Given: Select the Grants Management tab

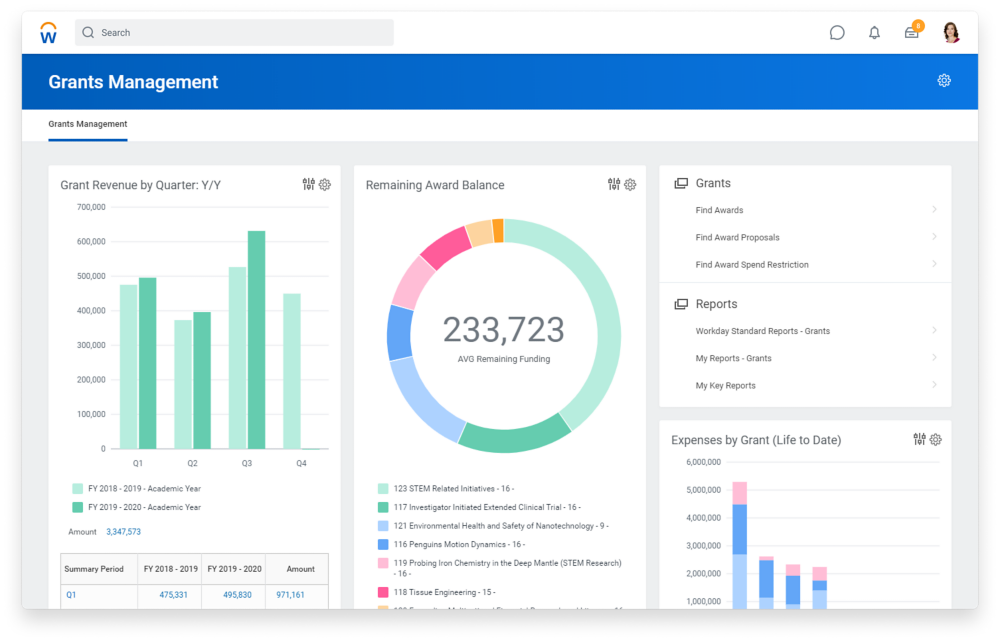Looking at the screenshot, I should [88, 125].
